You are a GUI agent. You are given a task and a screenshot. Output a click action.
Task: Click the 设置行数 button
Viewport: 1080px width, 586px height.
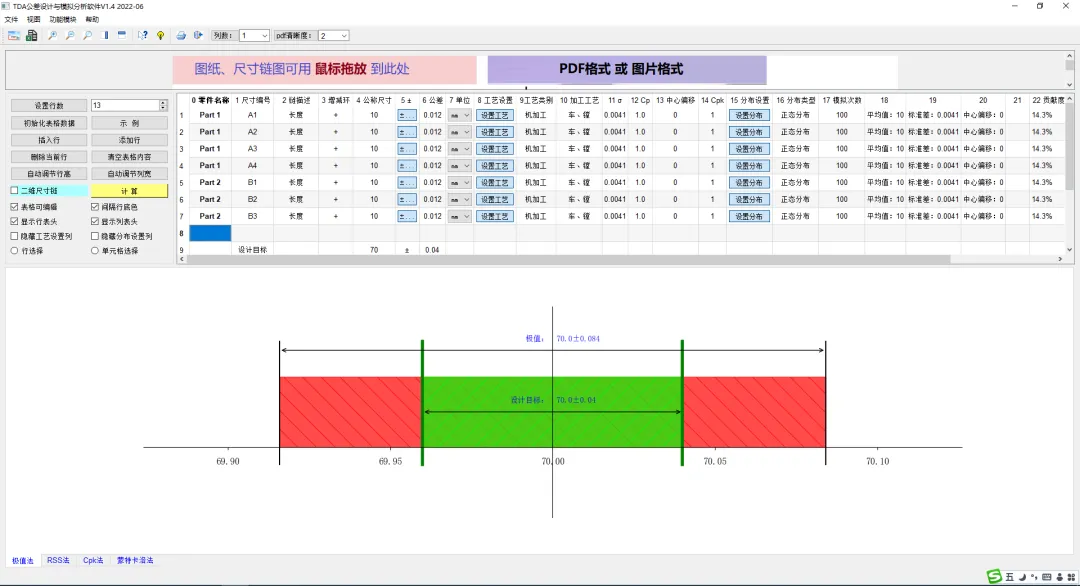point(49,105)
